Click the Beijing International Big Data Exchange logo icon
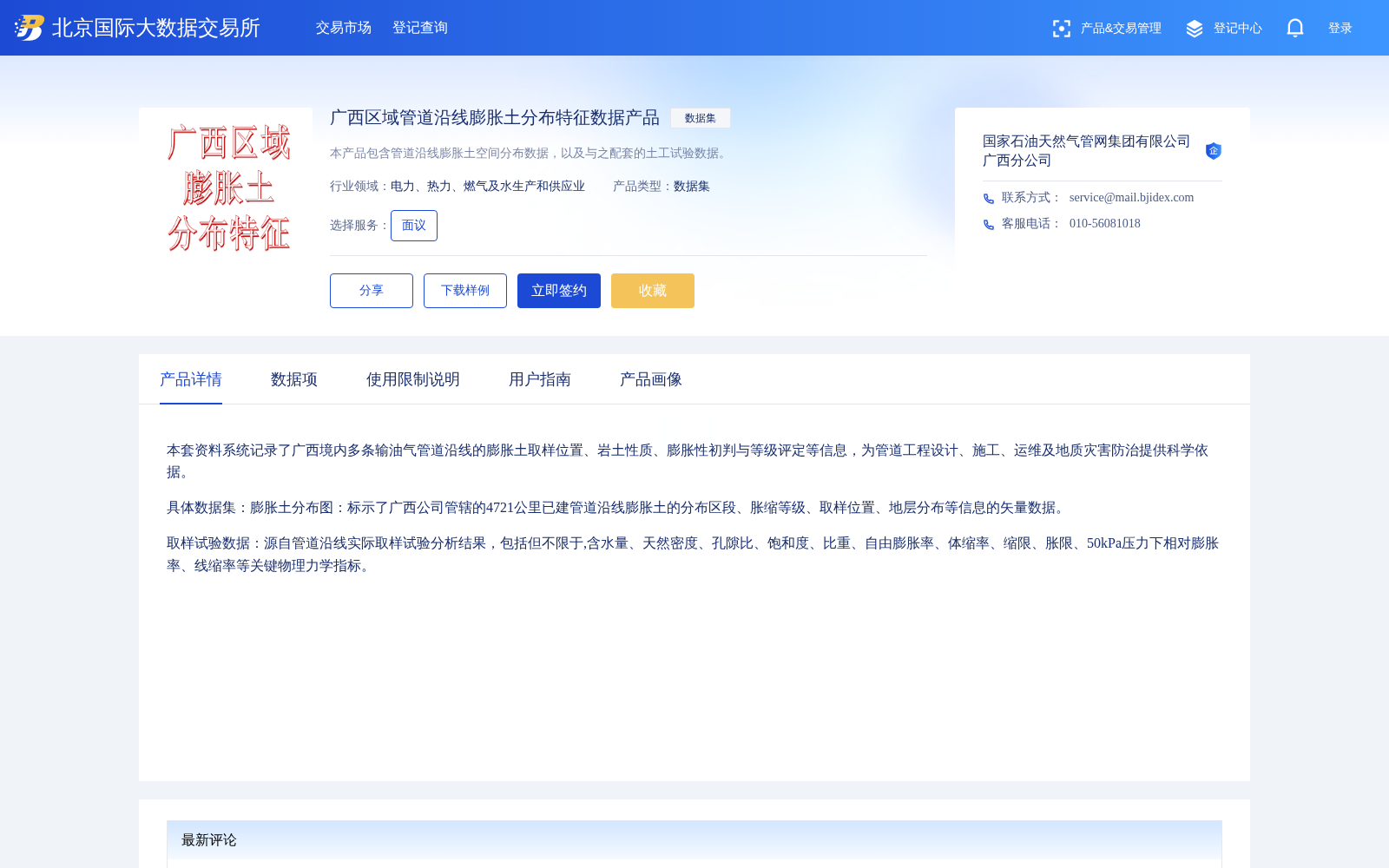 click(30, 28)
